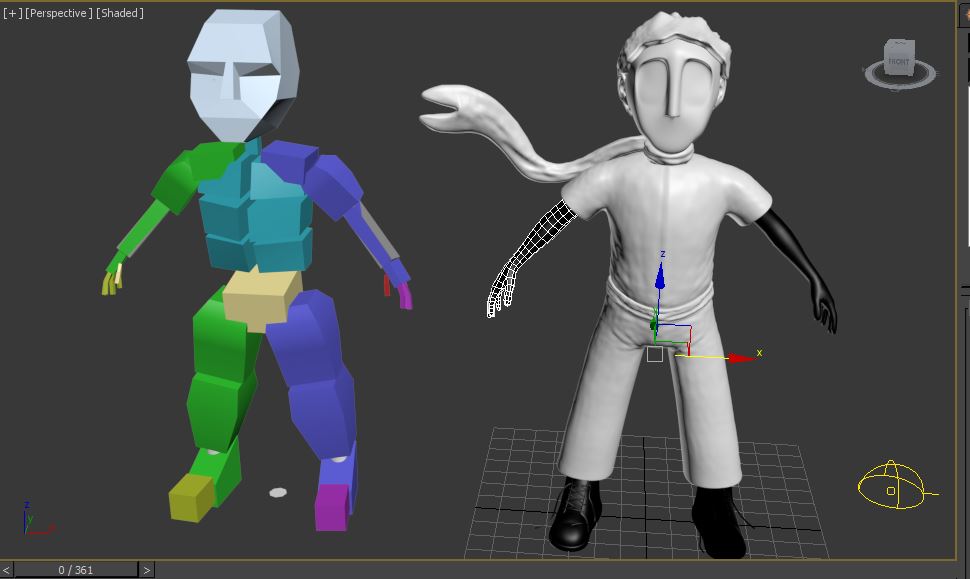Click the ViewCube compass ring
Viewport: 970px width, 579px height.
click(900, 78)
